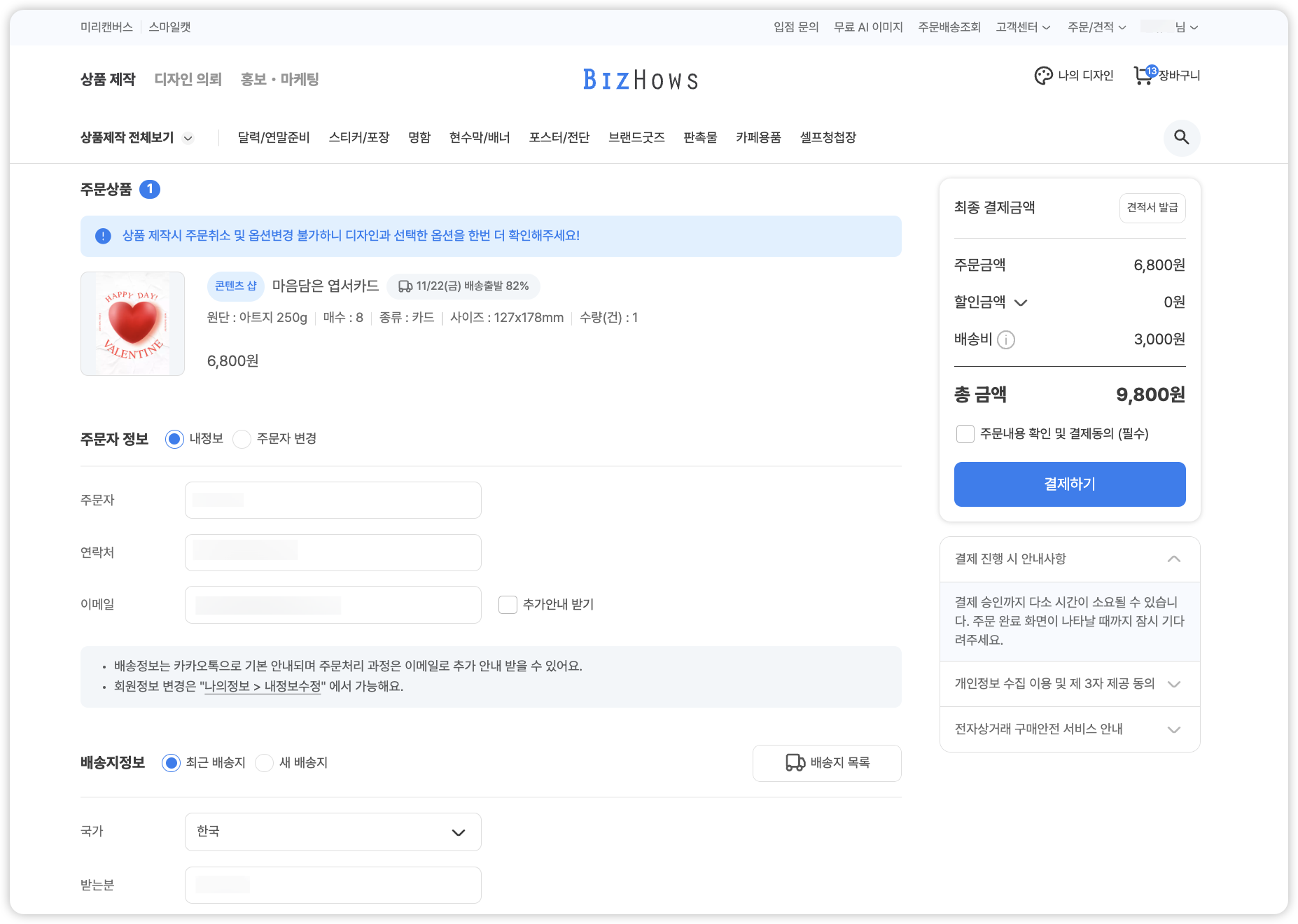Image resolution: width=1298 pixels, height=924 pixels.
Task: Click the BizHows logo
Action: [x=641, y=80]
